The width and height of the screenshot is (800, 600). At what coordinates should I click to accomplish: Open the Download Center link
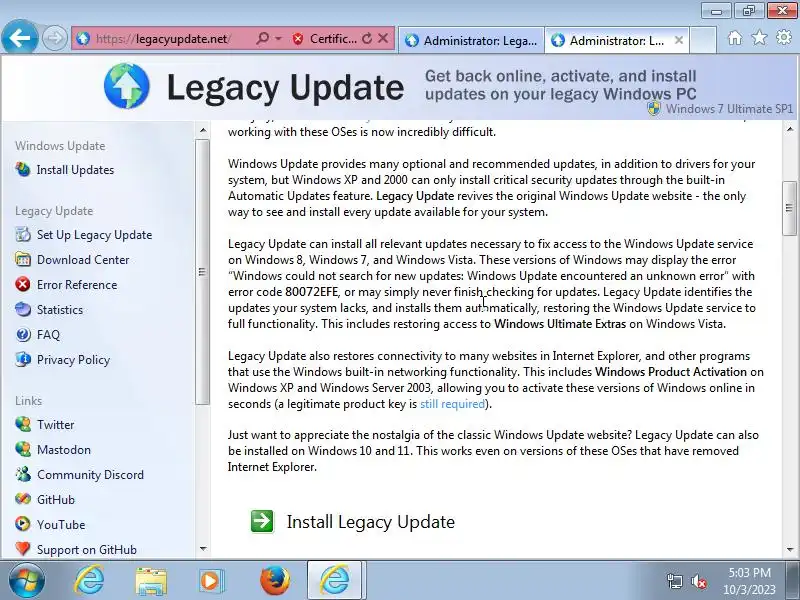click(x=83, y=260)
